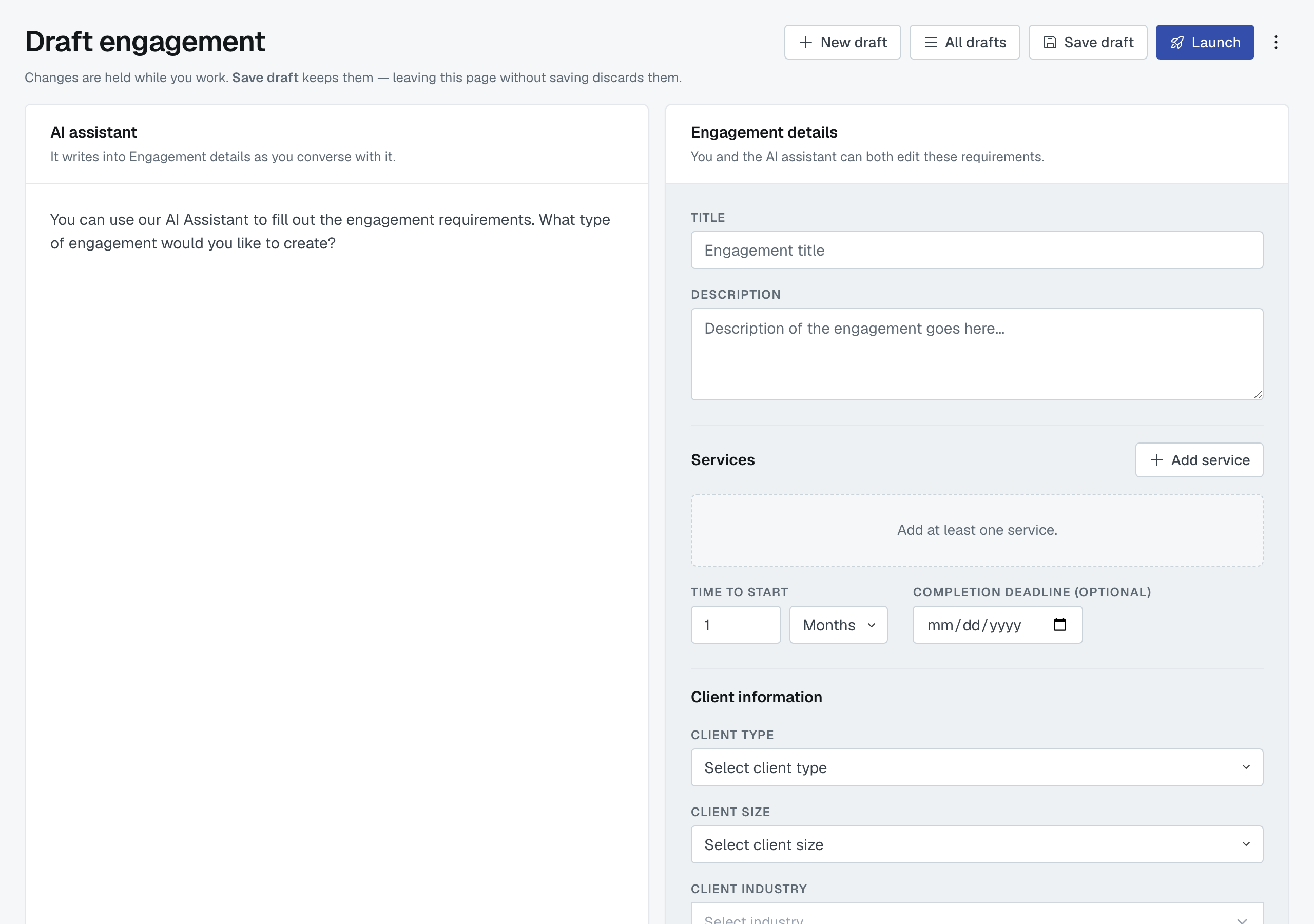Expand the Months unit dropdown
The width and height of the screenshot is (1314, 924).
pos(838,625)
